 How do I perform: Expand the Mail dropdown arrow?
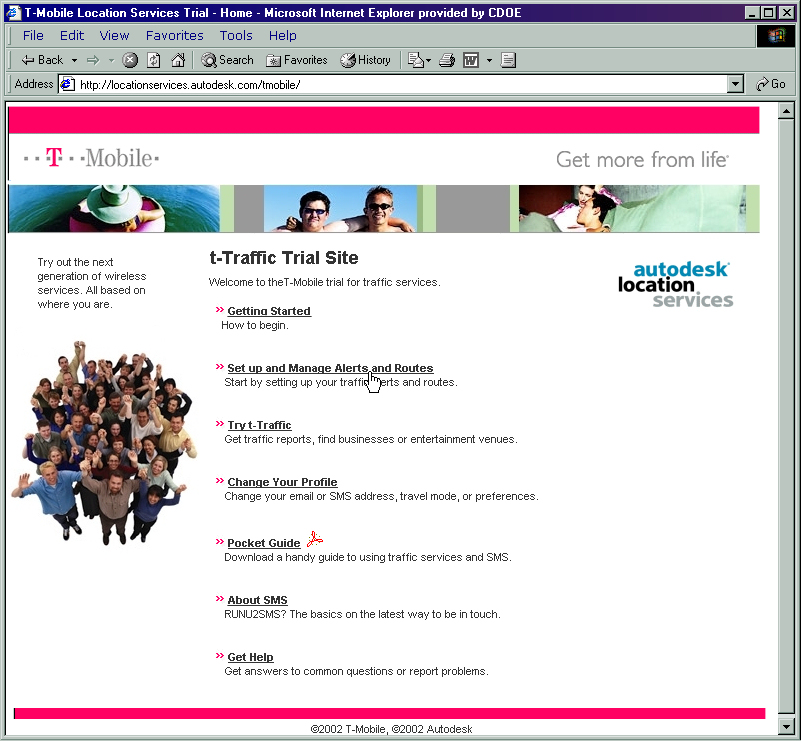pyautogui.click(x=428, y=60)
